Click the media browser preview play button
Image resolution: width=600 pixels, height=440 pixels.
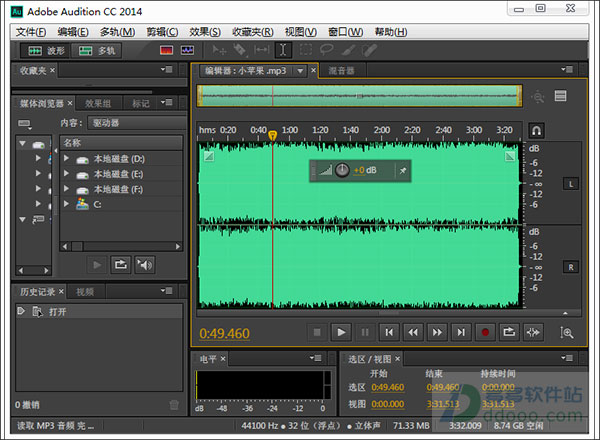pos(97,264)
